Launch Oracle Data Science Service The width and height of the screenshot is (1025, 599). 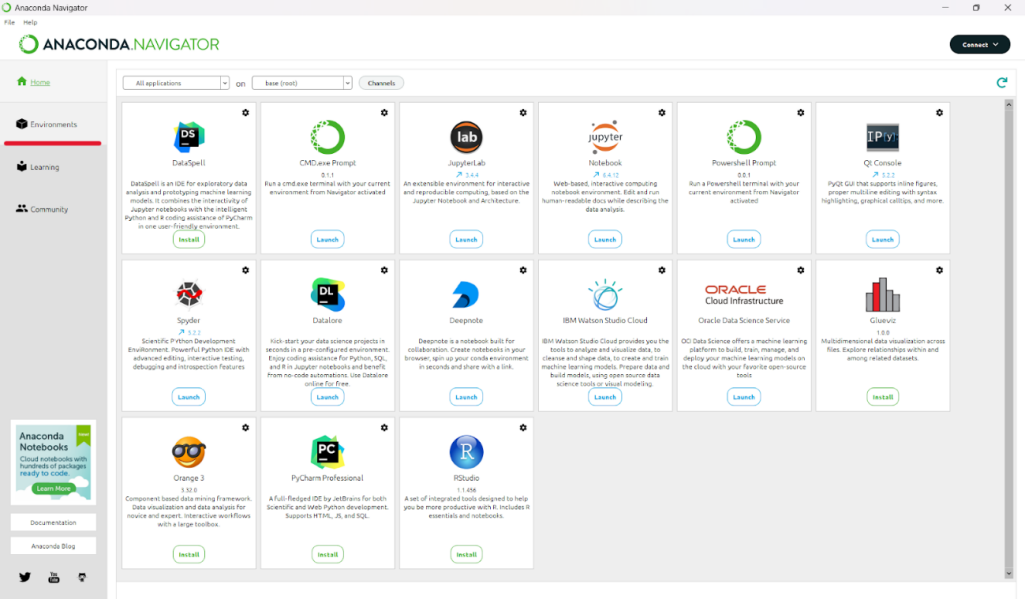744,397
